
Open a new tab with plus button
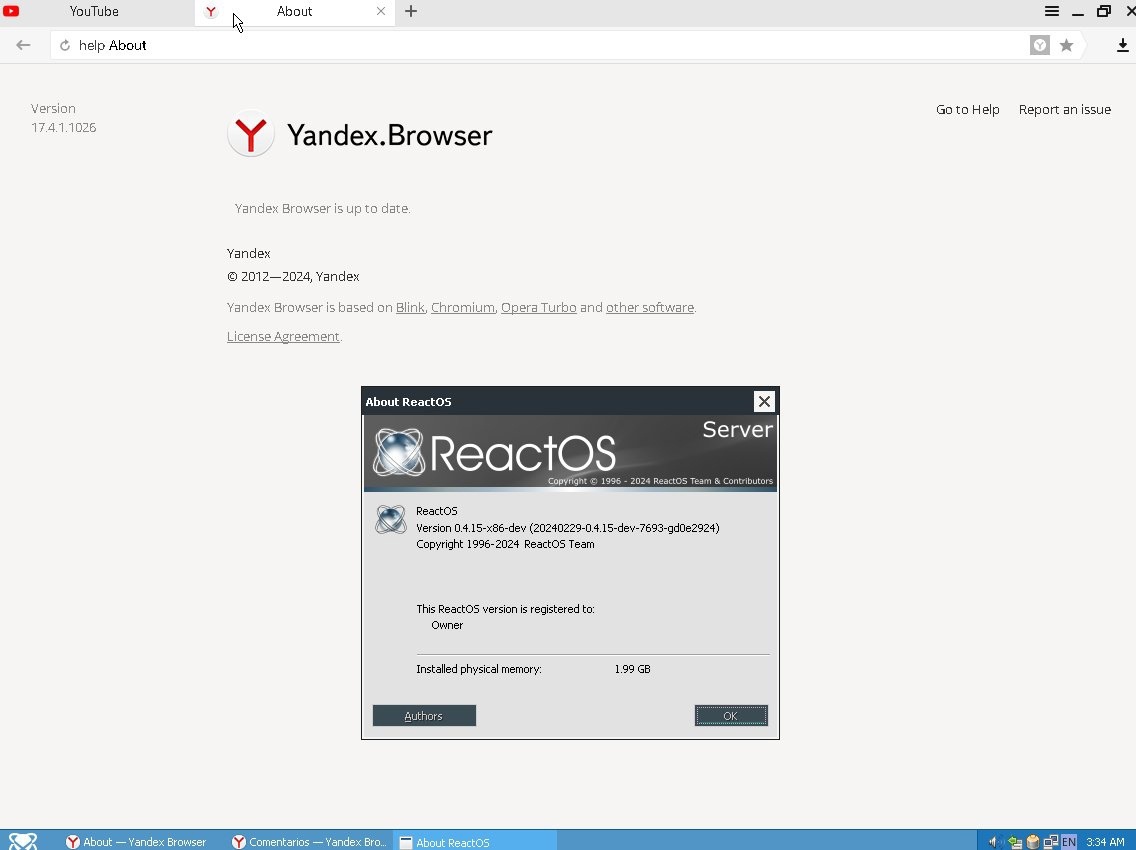411,11
